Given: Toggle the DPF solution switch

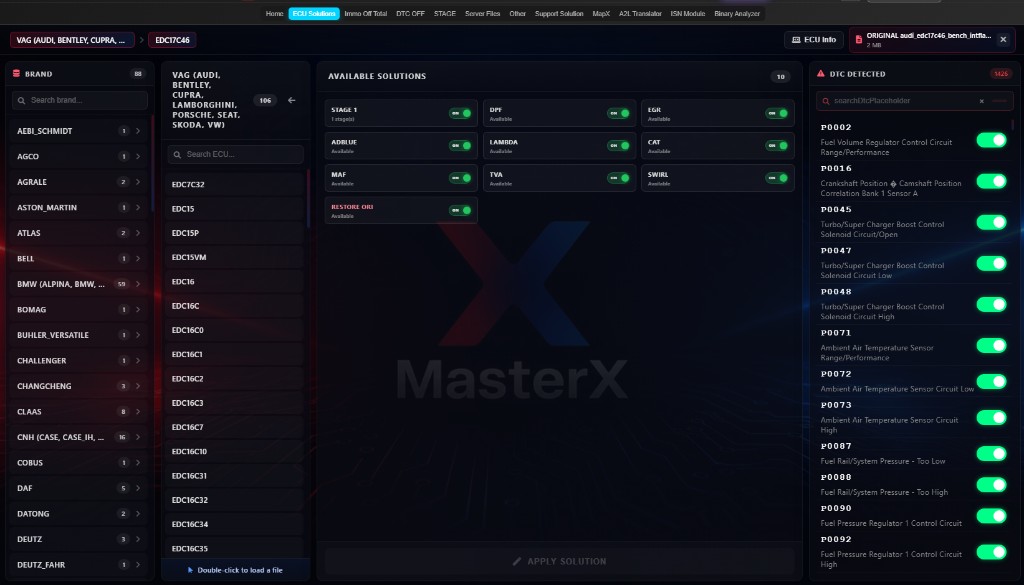Looking at the screenshot, I should 618,113.
